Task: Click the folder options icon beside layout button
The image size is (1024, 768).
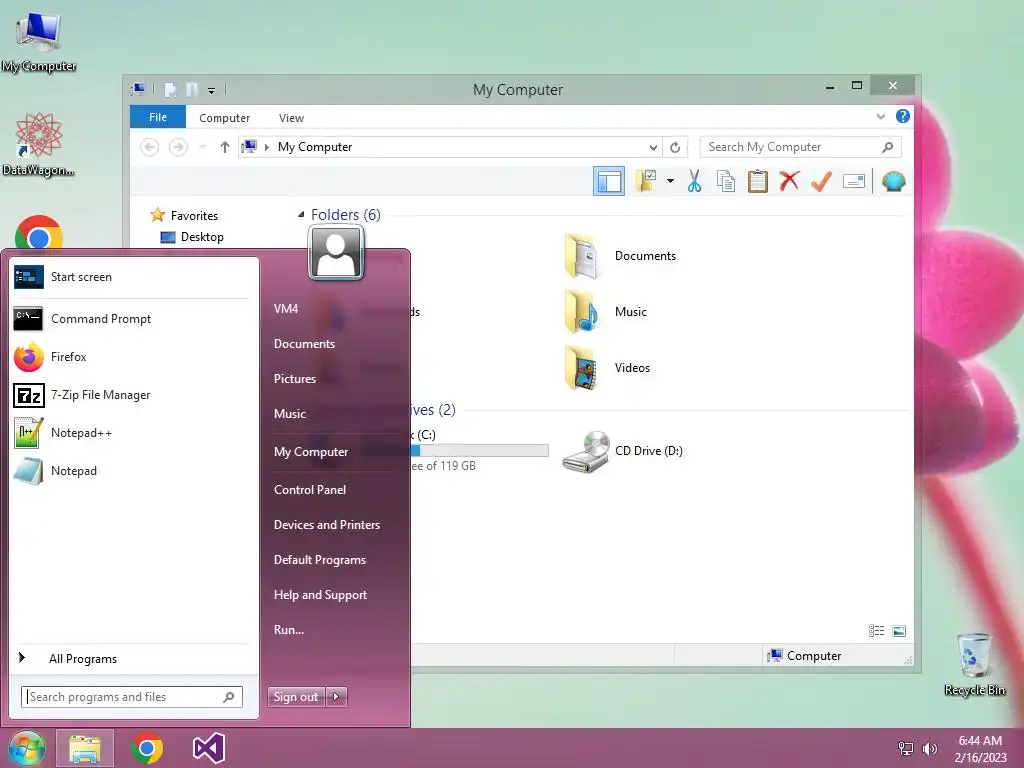Action: tap(647, 181)
